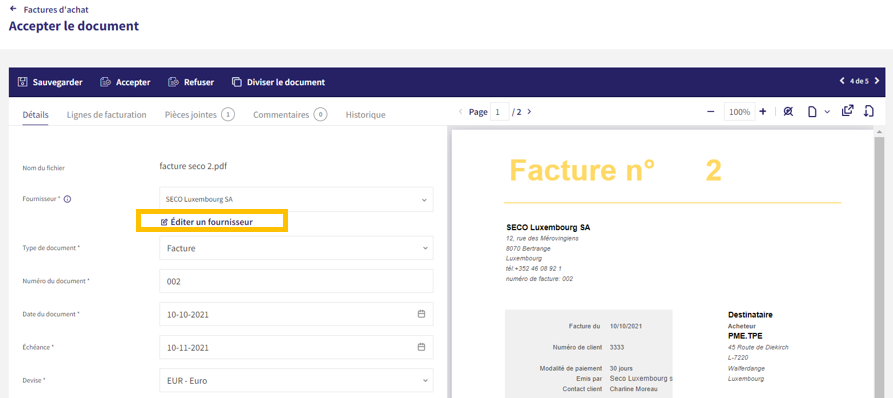Image resolution: width=893 pixels, height=398 pixels.
Task: Expand the page layout dropdown chevron
Action: 828,112
